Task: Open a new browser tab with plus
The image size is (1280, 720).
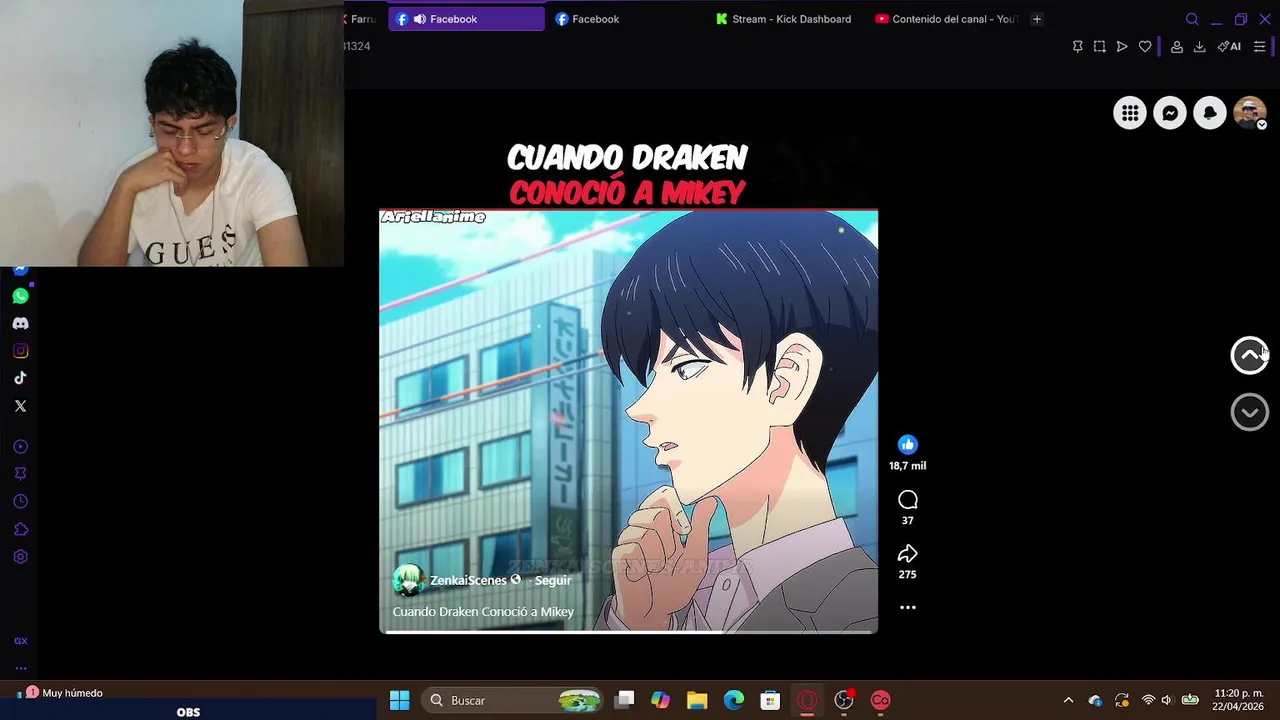Action: point(1037,19)
